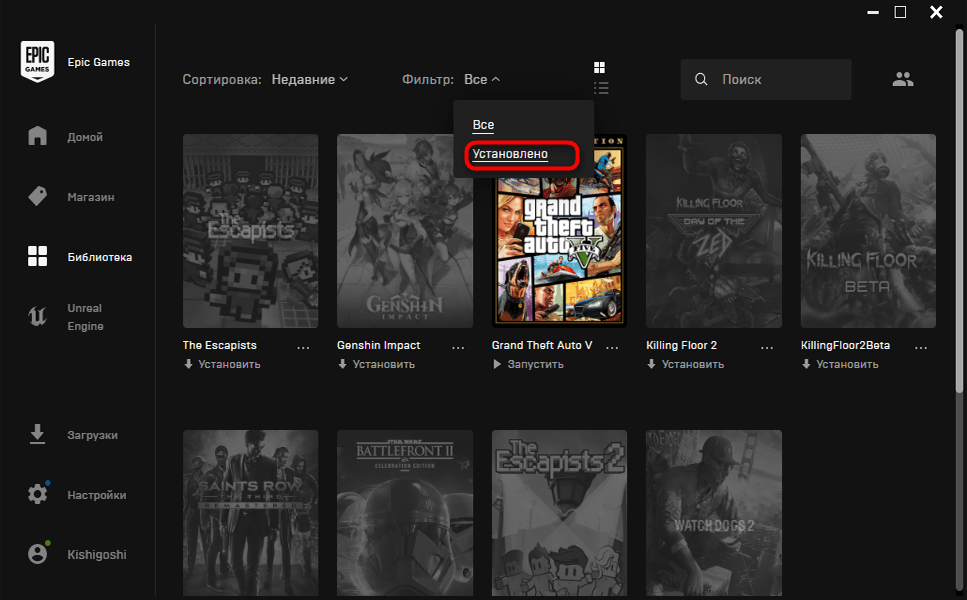Open Saints Row The Third cover thumbnail

250,514
